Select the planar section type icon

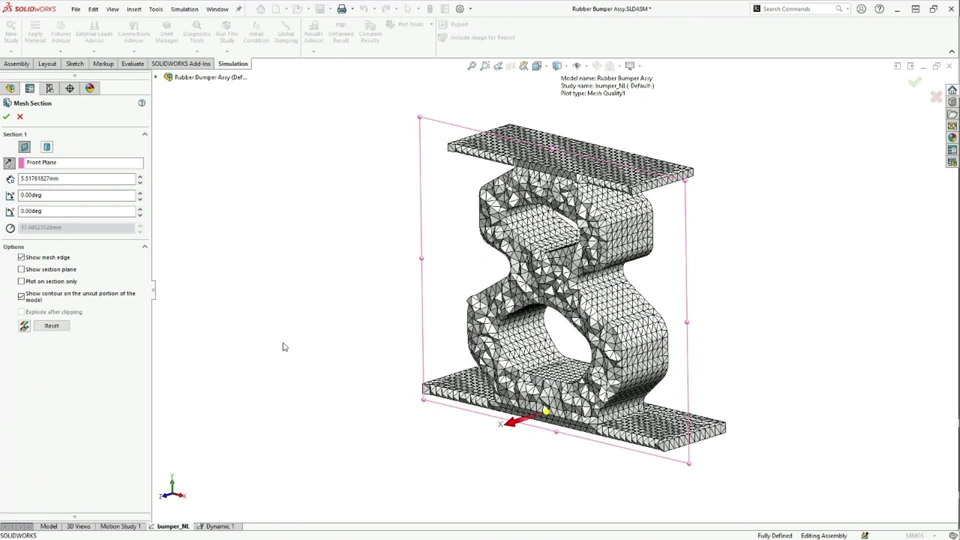(24, 147)
